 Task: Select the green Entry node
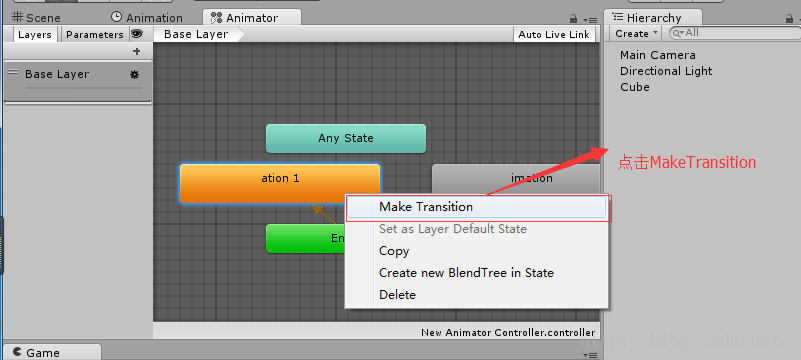point(305,238)
